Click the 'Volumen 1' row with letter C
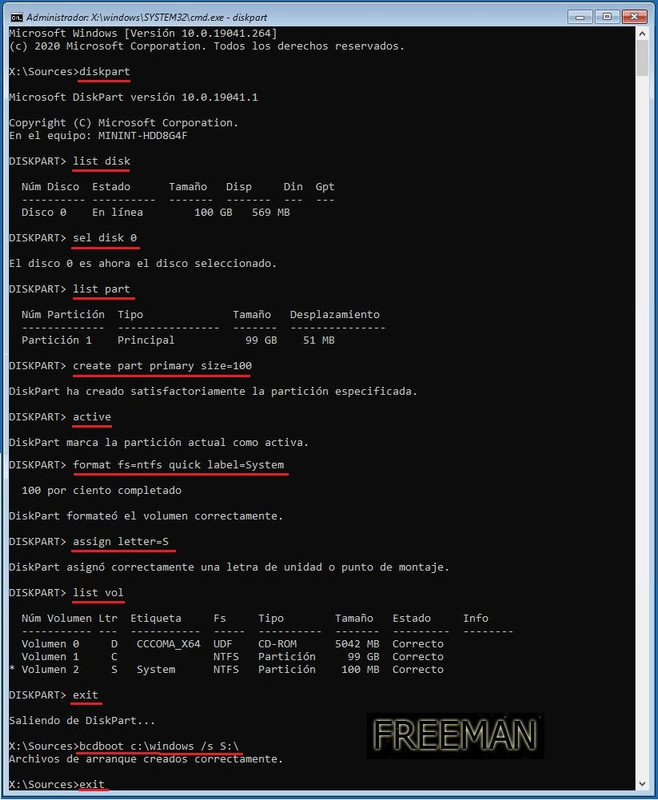The image size is (658, 800). tap(233, 657)
